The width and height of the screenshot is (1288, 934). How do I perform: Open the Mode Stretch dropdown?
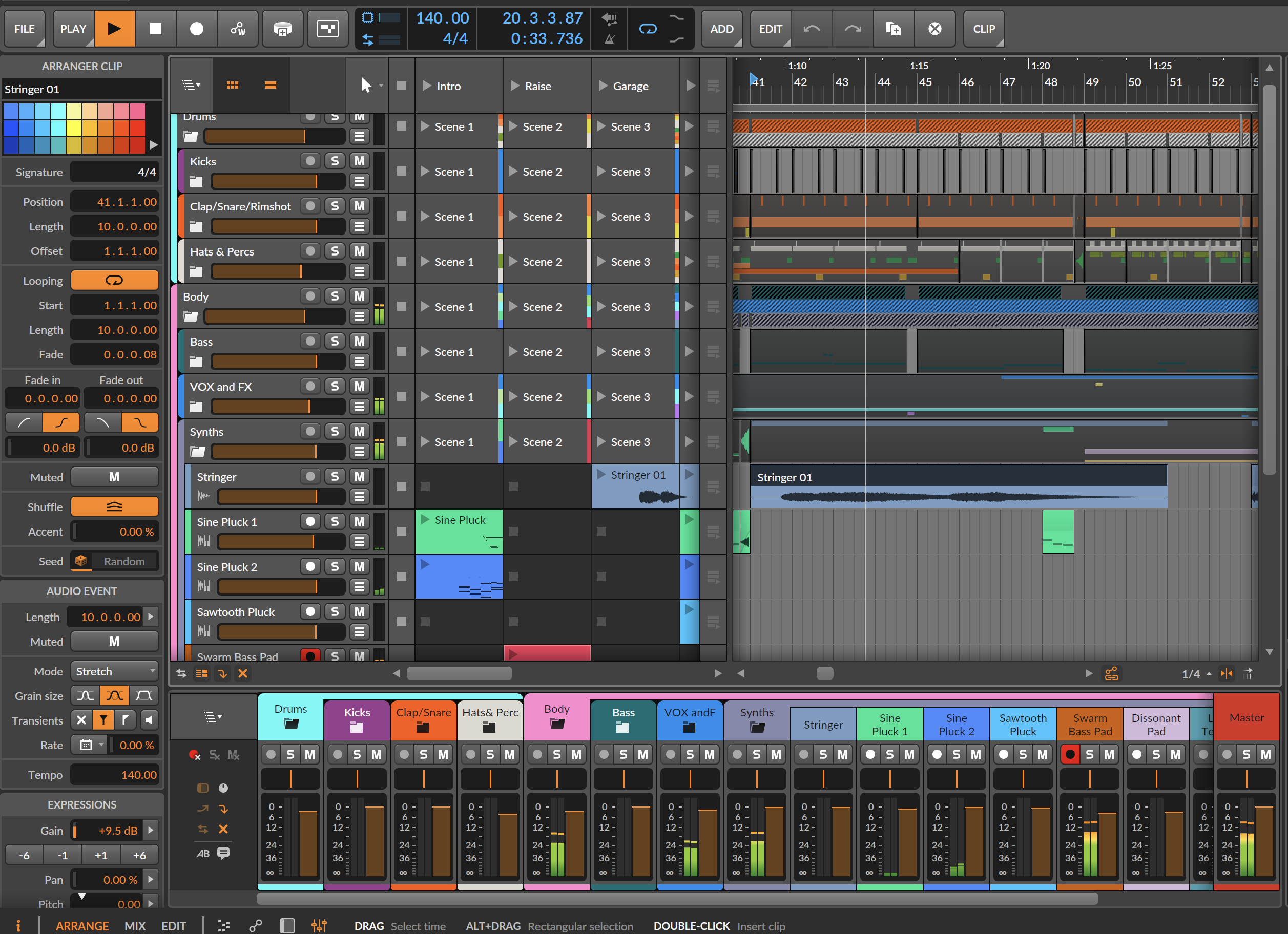[114, 671]
